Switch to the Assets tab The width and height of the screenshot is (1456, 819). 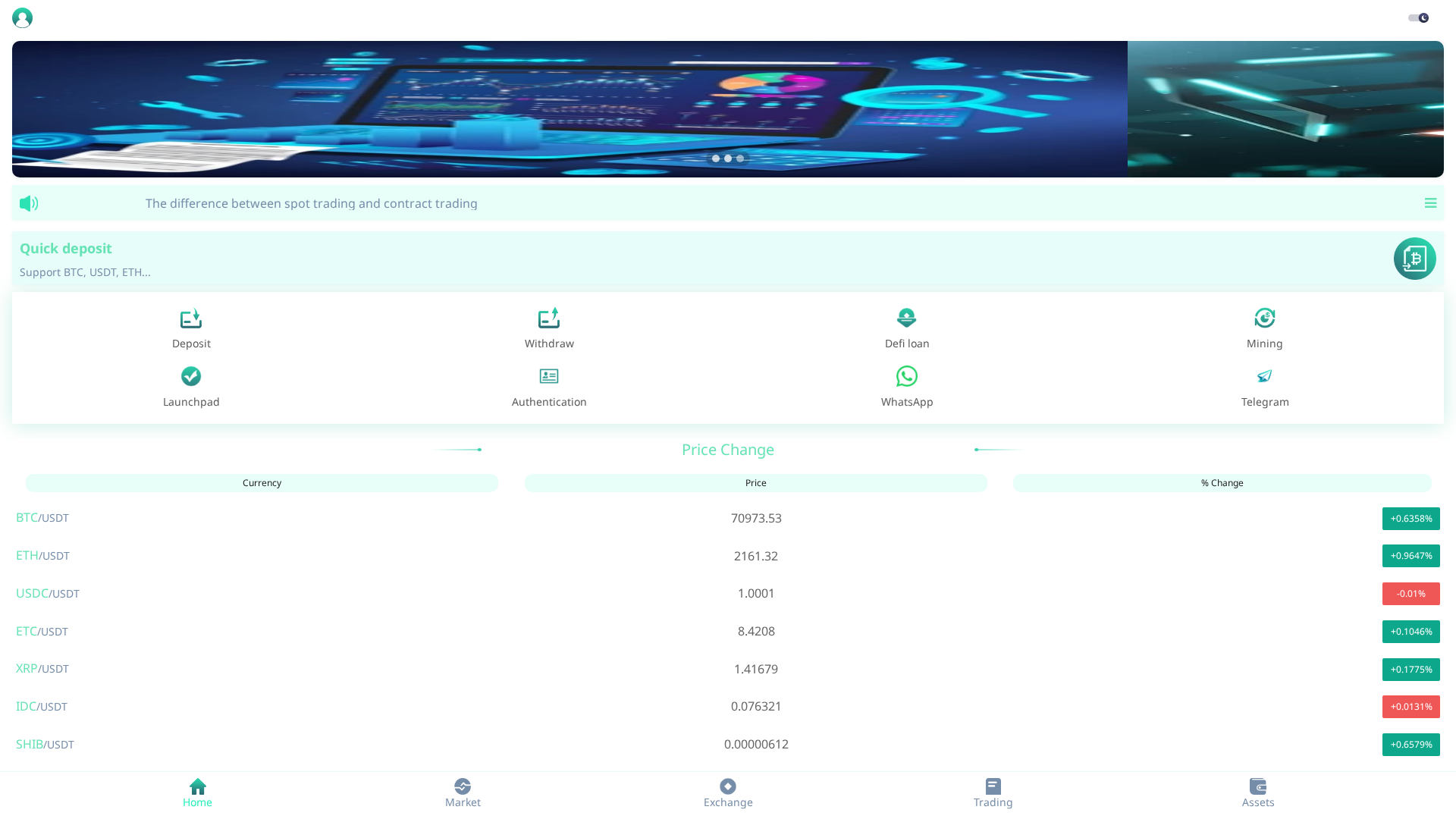click(x=1257, y=792)
